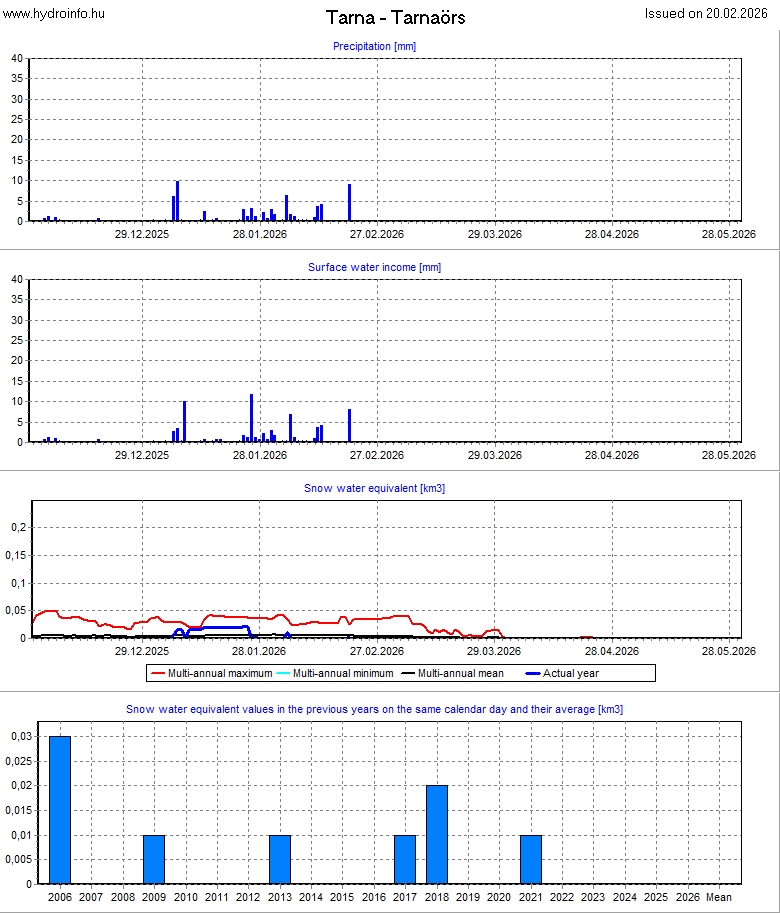
Task: Click the Snow water equivalent [km3] title
Action: click(x=374, y=488)
